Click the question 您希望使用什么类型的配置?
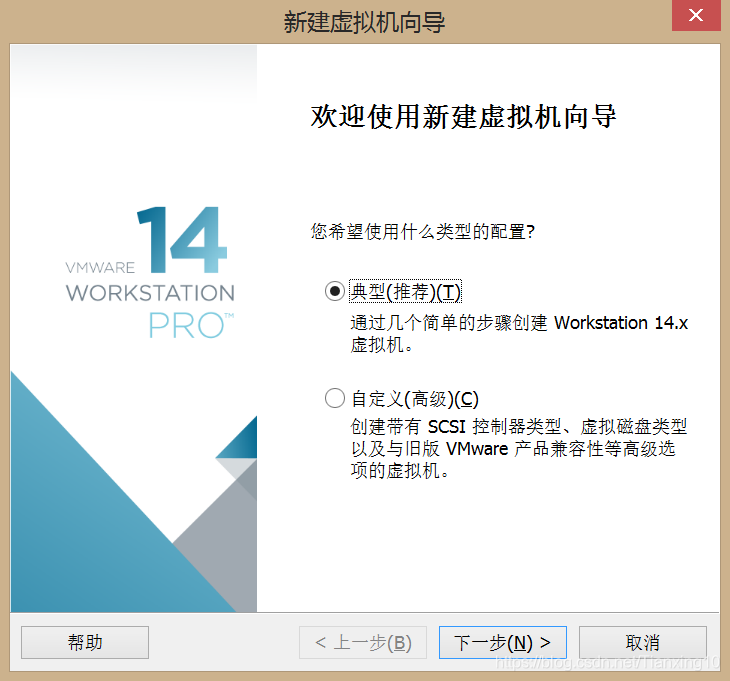The width and height of the screenshot is (730, 681). point(423,231)
